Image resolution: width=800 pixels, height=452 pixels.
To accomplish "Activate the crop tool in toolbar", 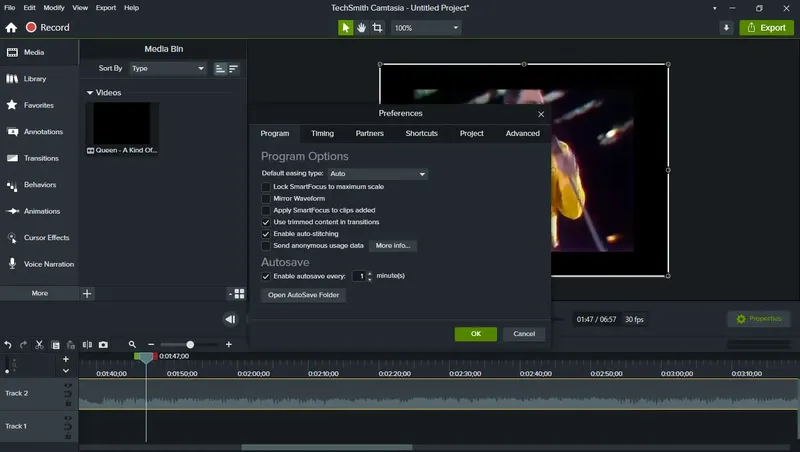I will point(378,28).
